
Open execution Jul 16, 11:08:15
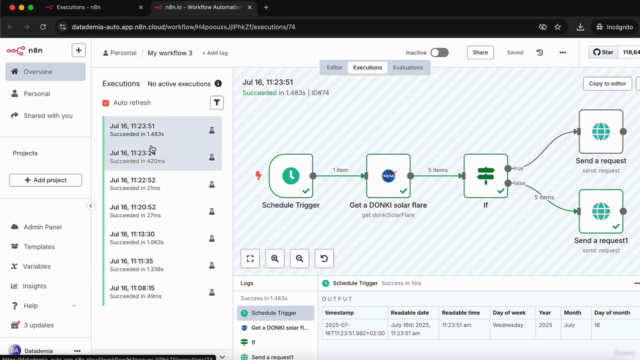pyautogui.click(x=163, y=292)
